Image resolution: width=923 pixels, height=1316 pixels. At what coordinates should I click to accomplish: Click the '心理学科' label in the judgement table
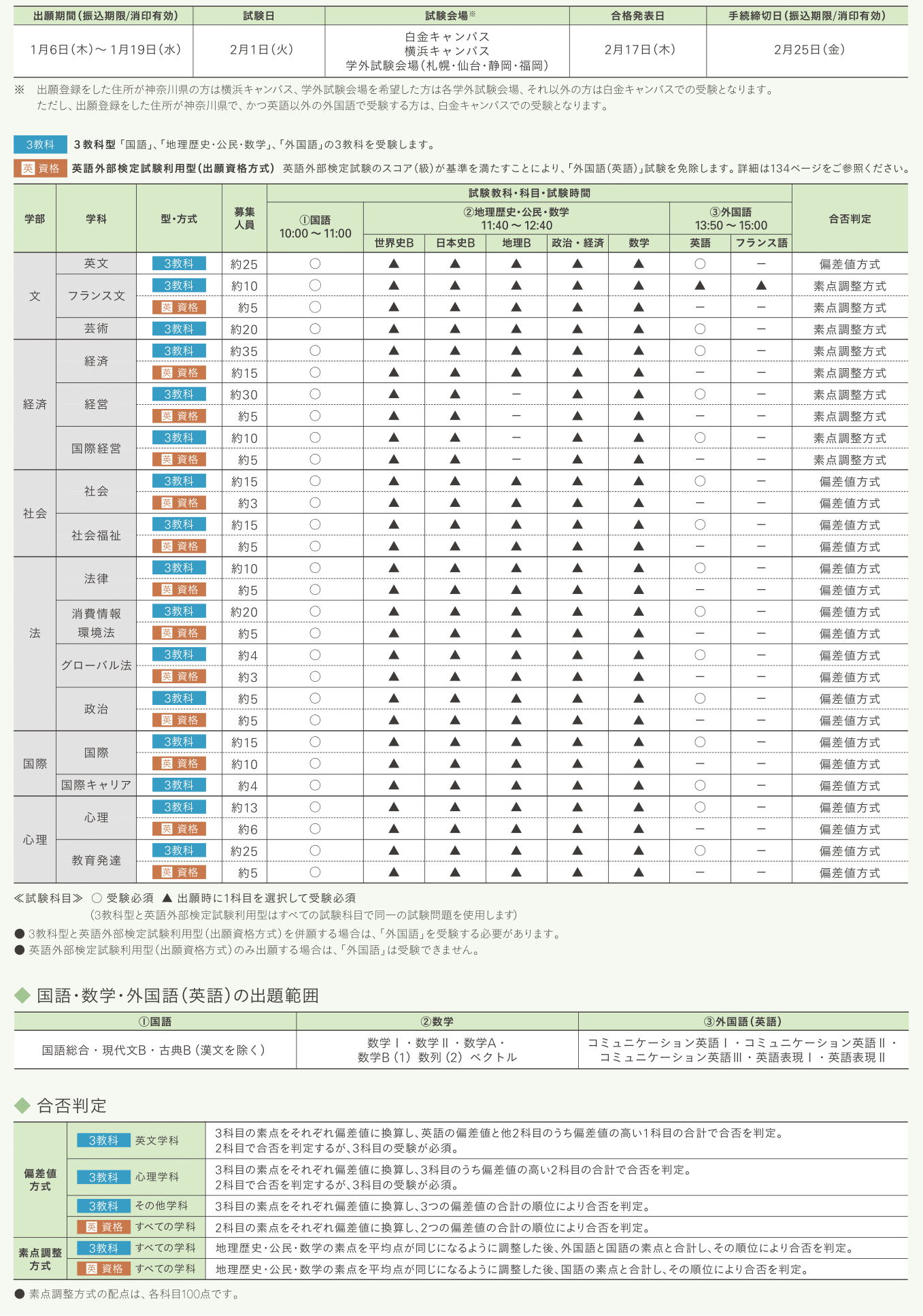click(156, 1177)
